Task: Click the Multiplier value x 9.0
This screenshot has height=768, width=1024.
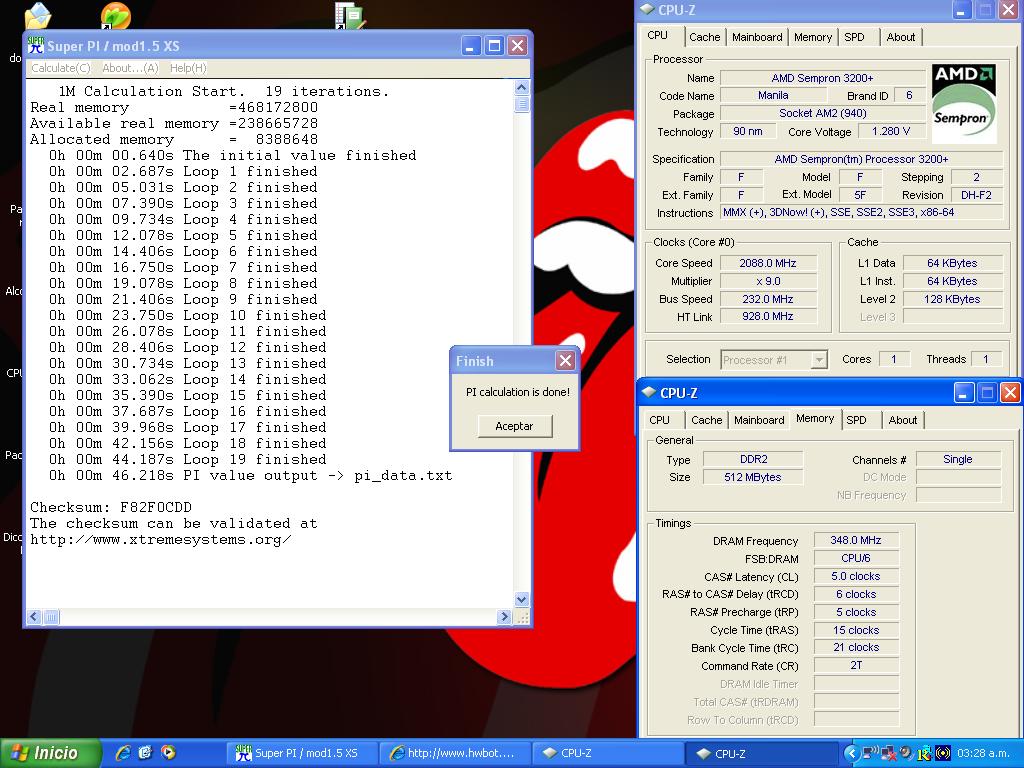Action: click(x=767, y=281)
